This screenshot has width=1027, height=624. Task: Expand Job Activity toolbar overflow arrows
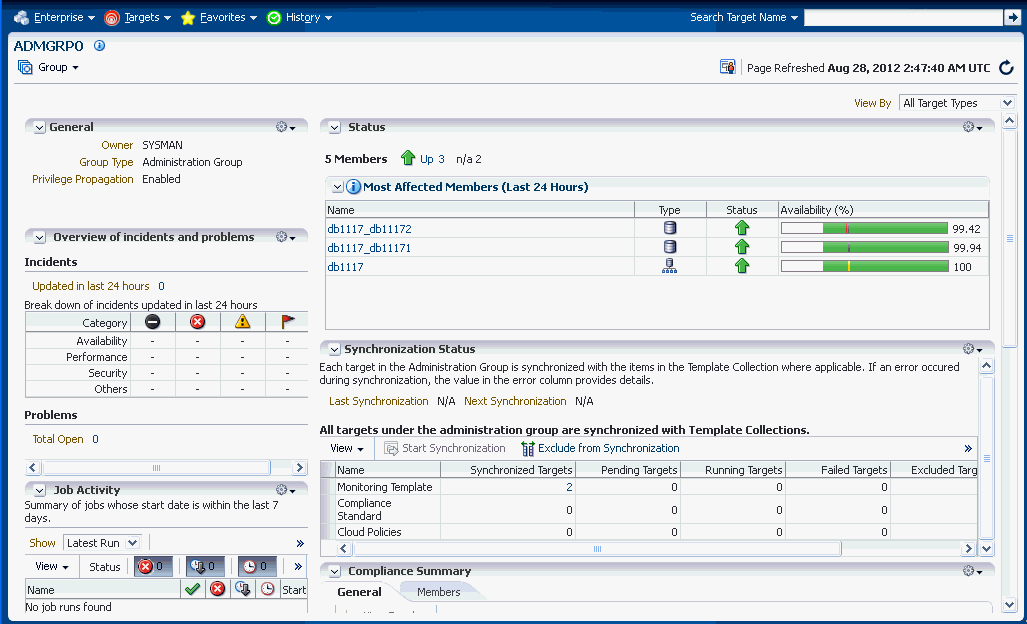[x=300, y=543]
